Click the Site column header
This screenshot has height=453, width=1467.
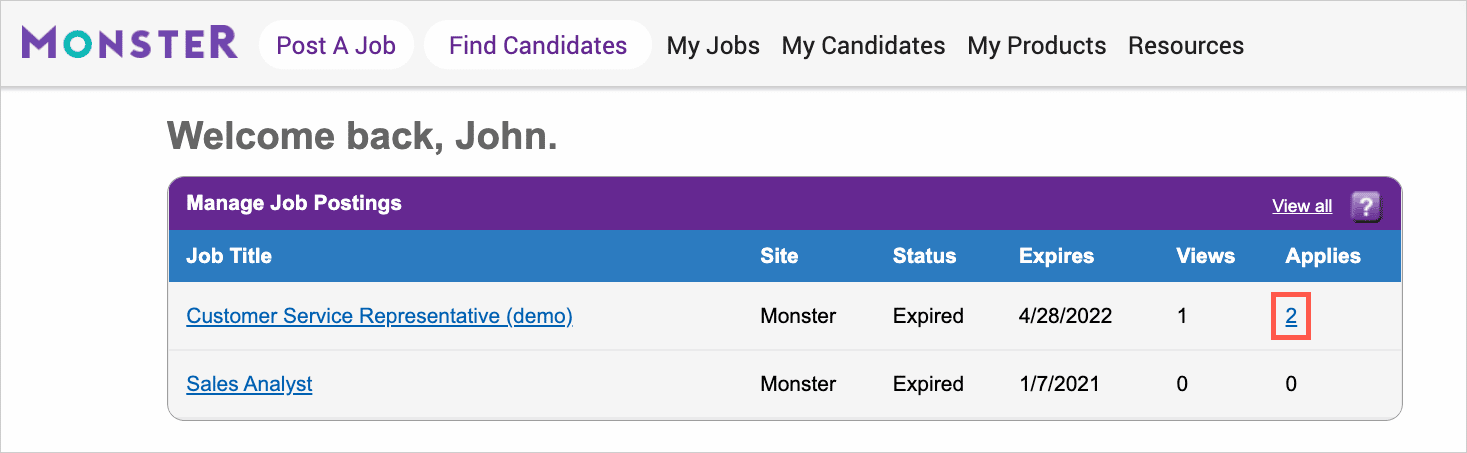(779, 256)
